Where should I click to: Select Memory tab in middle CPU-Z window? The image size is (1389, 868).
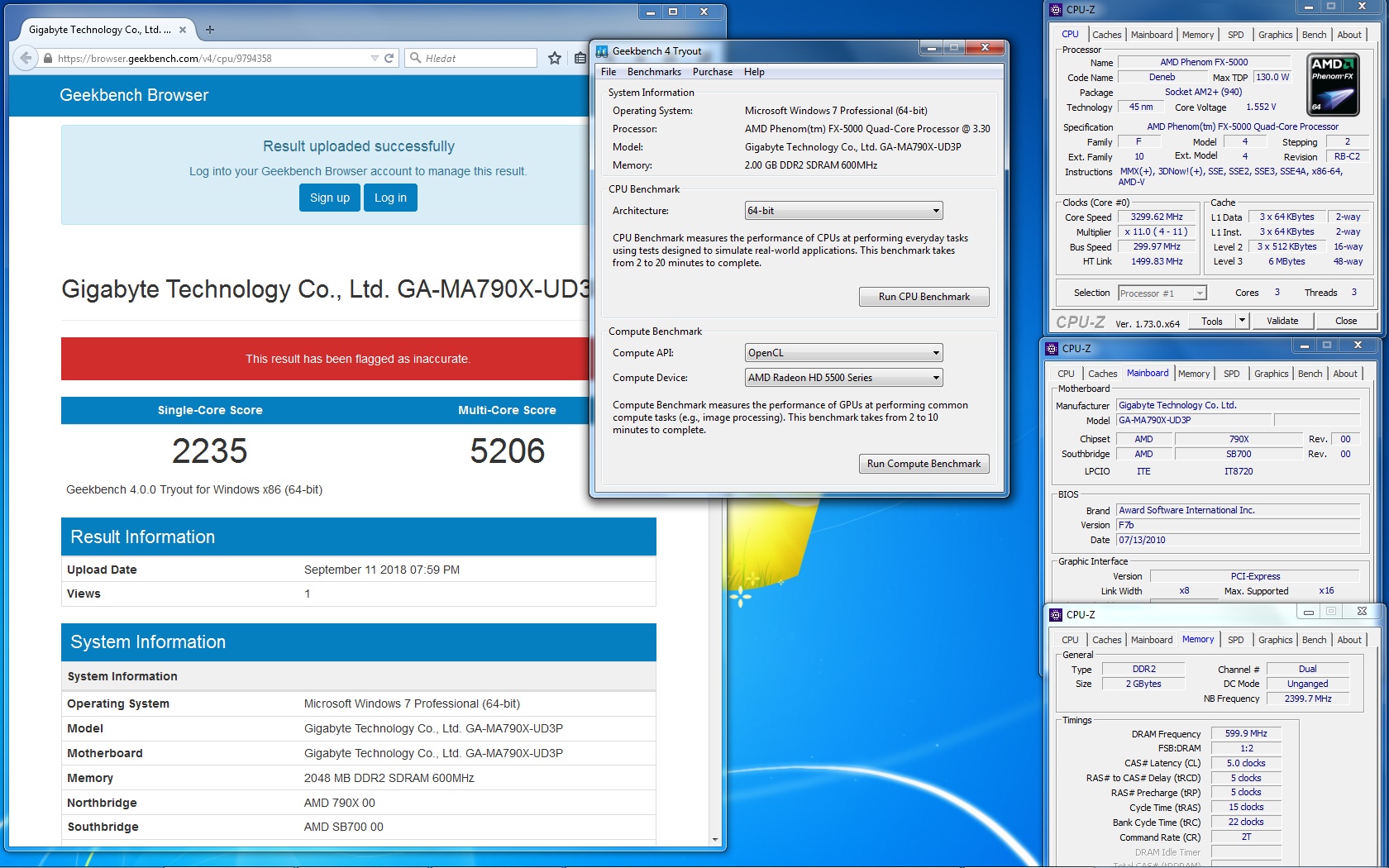1194,374
